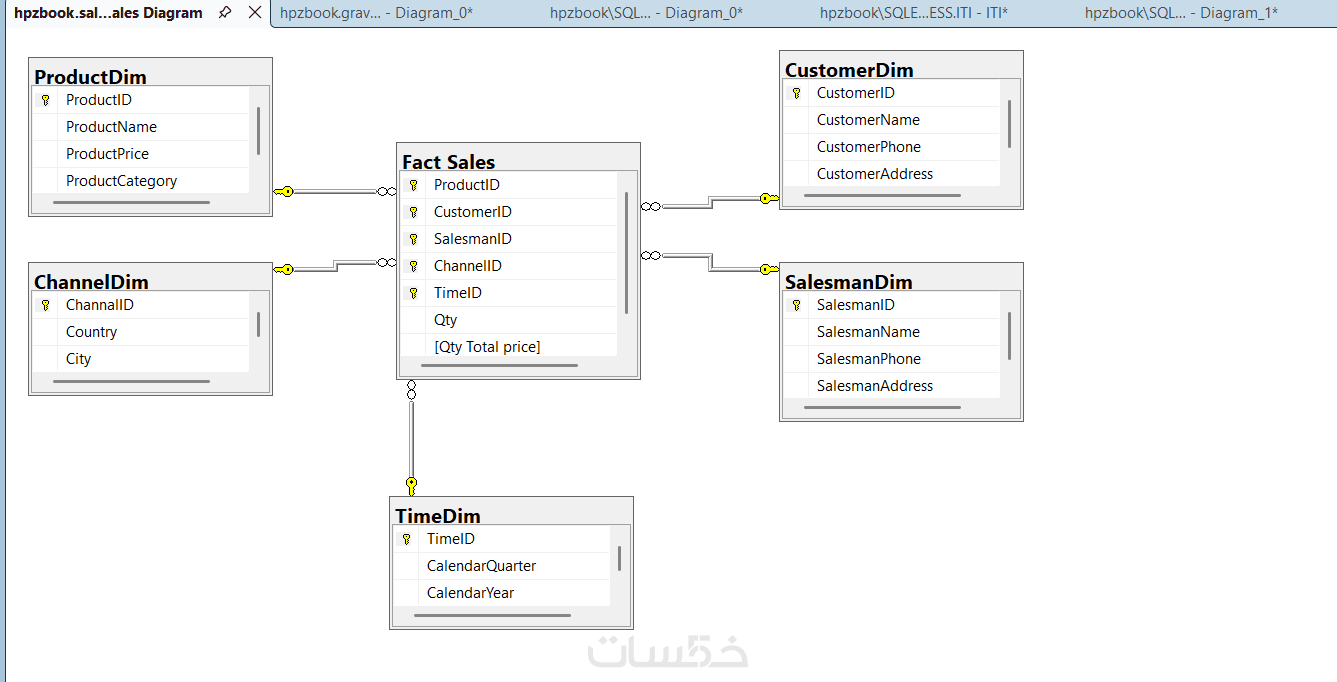Close the Sales Diagram tab
The height and width of the screenshot is (682, 1337).
point(255,13)
